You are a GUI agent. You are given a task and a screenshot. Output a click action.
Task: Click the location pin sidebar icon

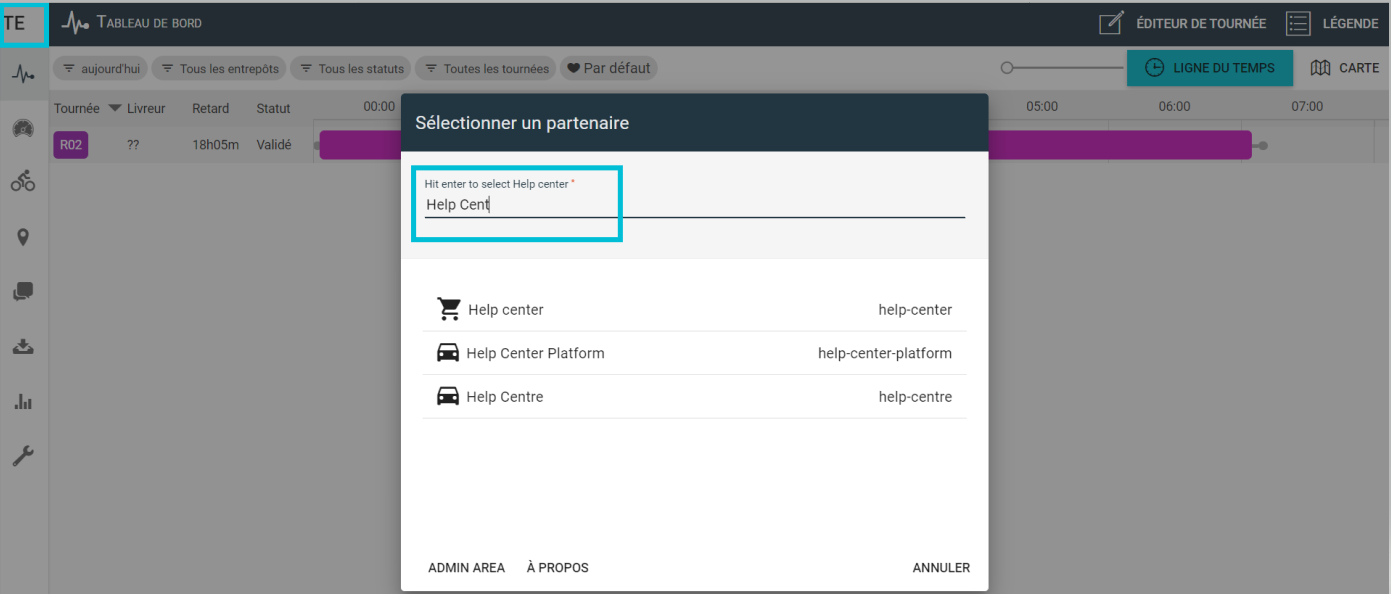[x=23, y=237]
